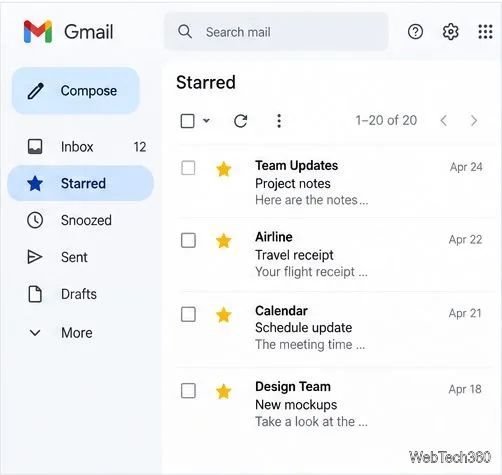Click 'The meeting time ...' preview
502x475 pixels.
point(310,345)
